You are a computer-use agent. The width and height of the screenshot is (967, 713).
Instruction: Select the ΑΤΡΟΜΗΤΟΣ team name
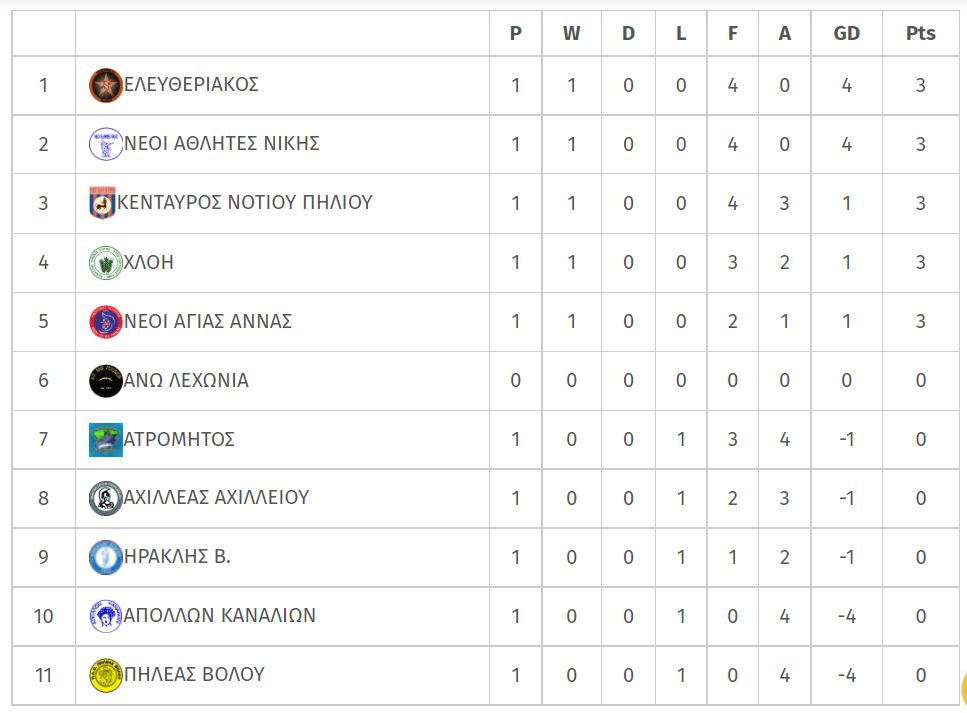point(179,439)
